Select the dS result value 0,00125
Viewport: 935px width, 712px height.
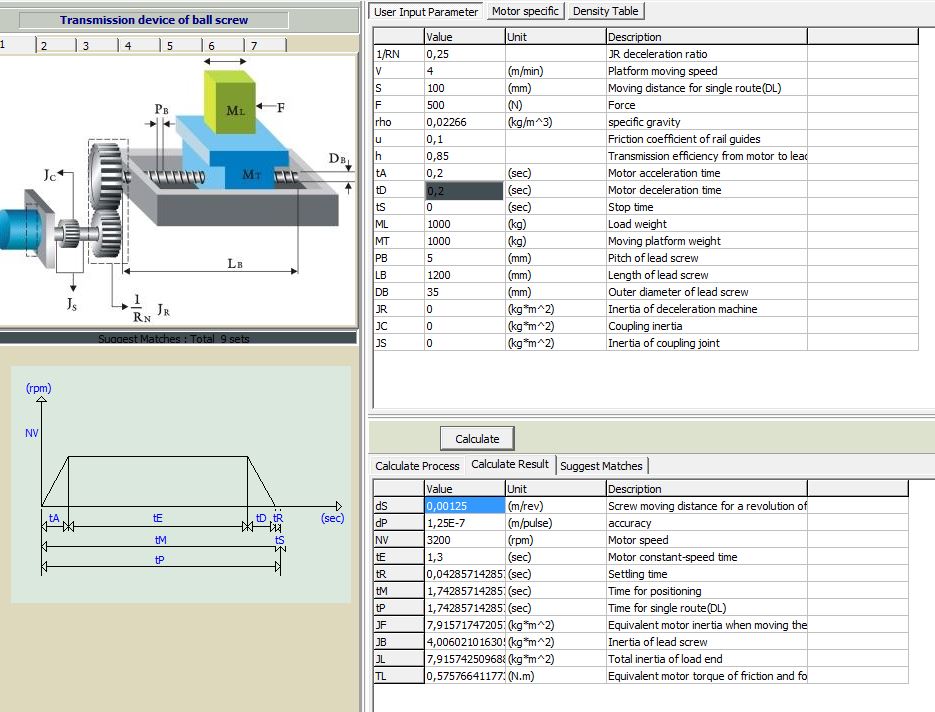(465, 506)
